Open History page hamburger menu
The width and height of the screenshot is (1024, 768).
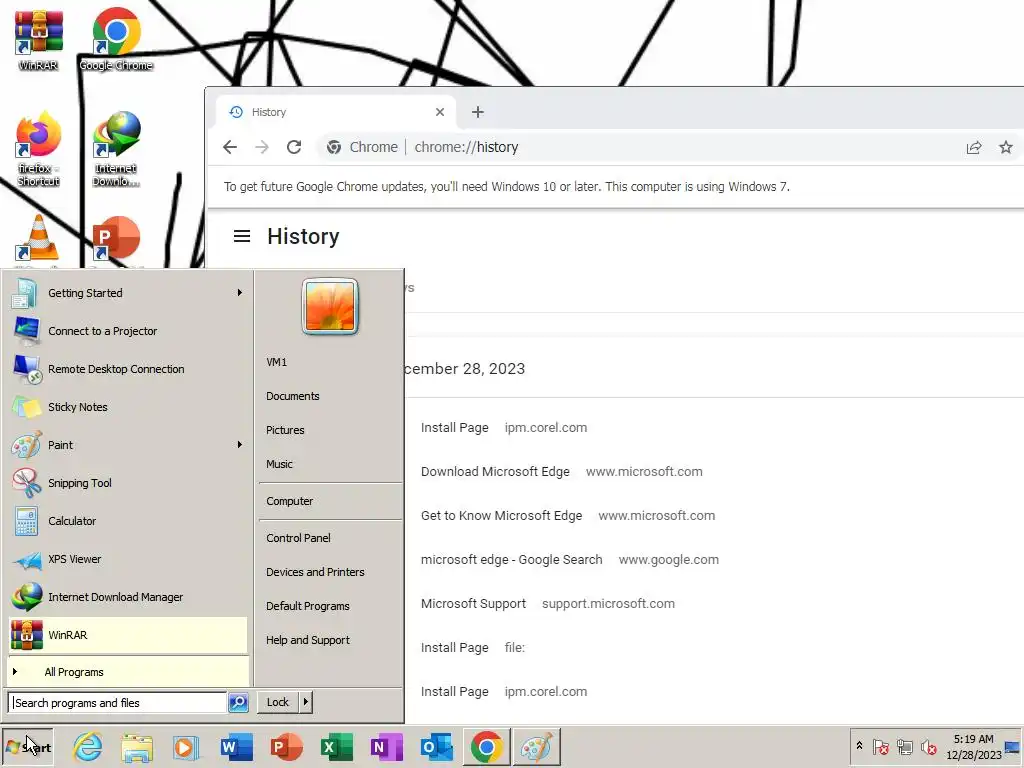point(242,236)
